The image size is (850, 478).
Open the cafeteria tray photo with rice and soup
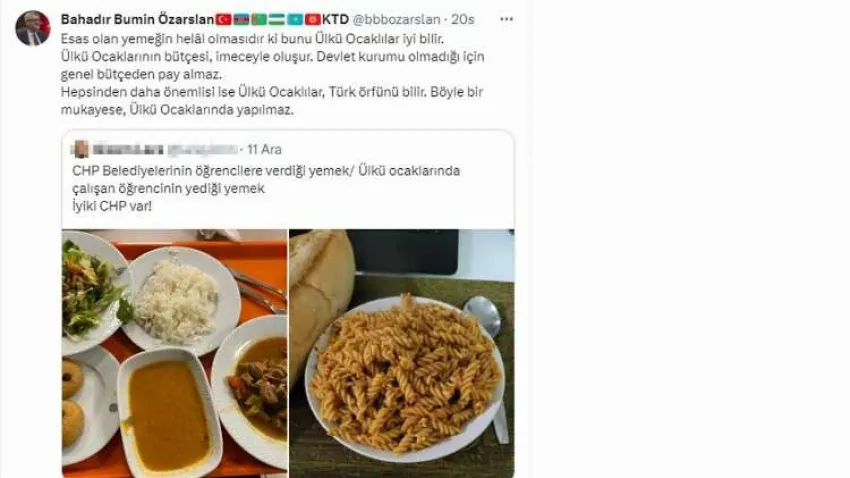pyautogui.click(x=175, y=353)
